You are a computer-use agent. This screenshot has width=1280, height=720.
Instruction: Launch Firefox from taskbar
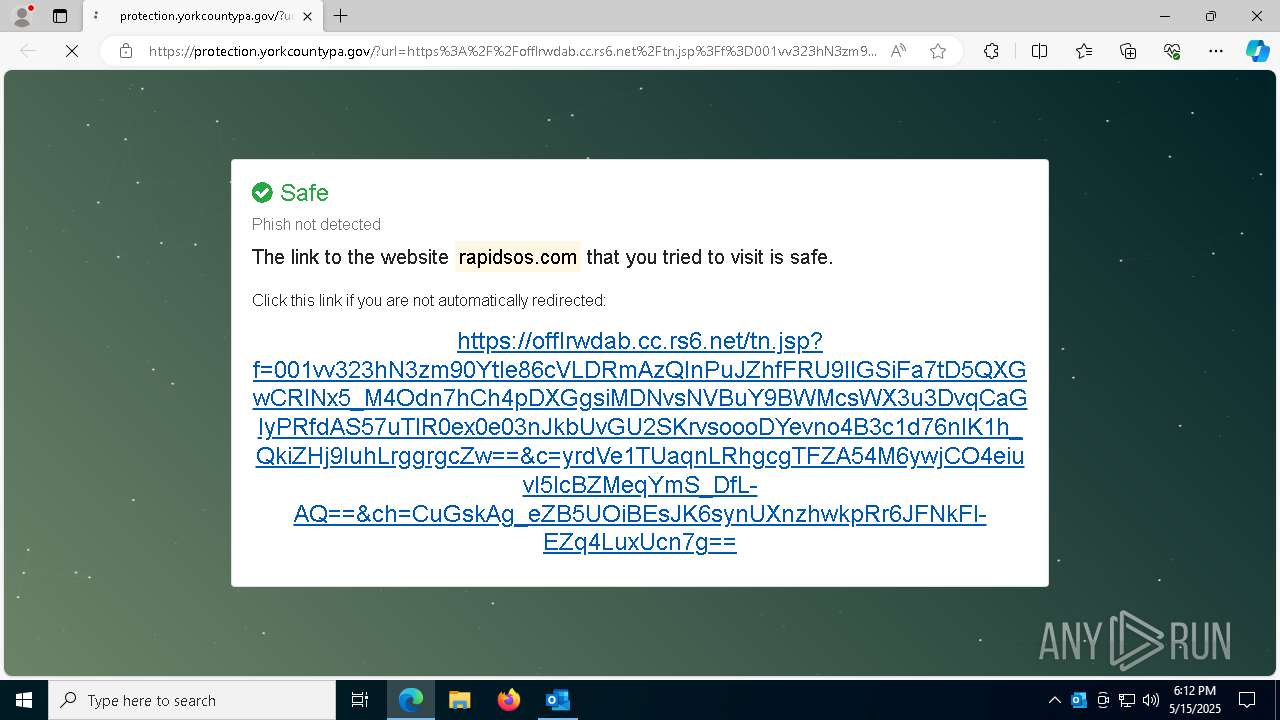pos(508,700)
